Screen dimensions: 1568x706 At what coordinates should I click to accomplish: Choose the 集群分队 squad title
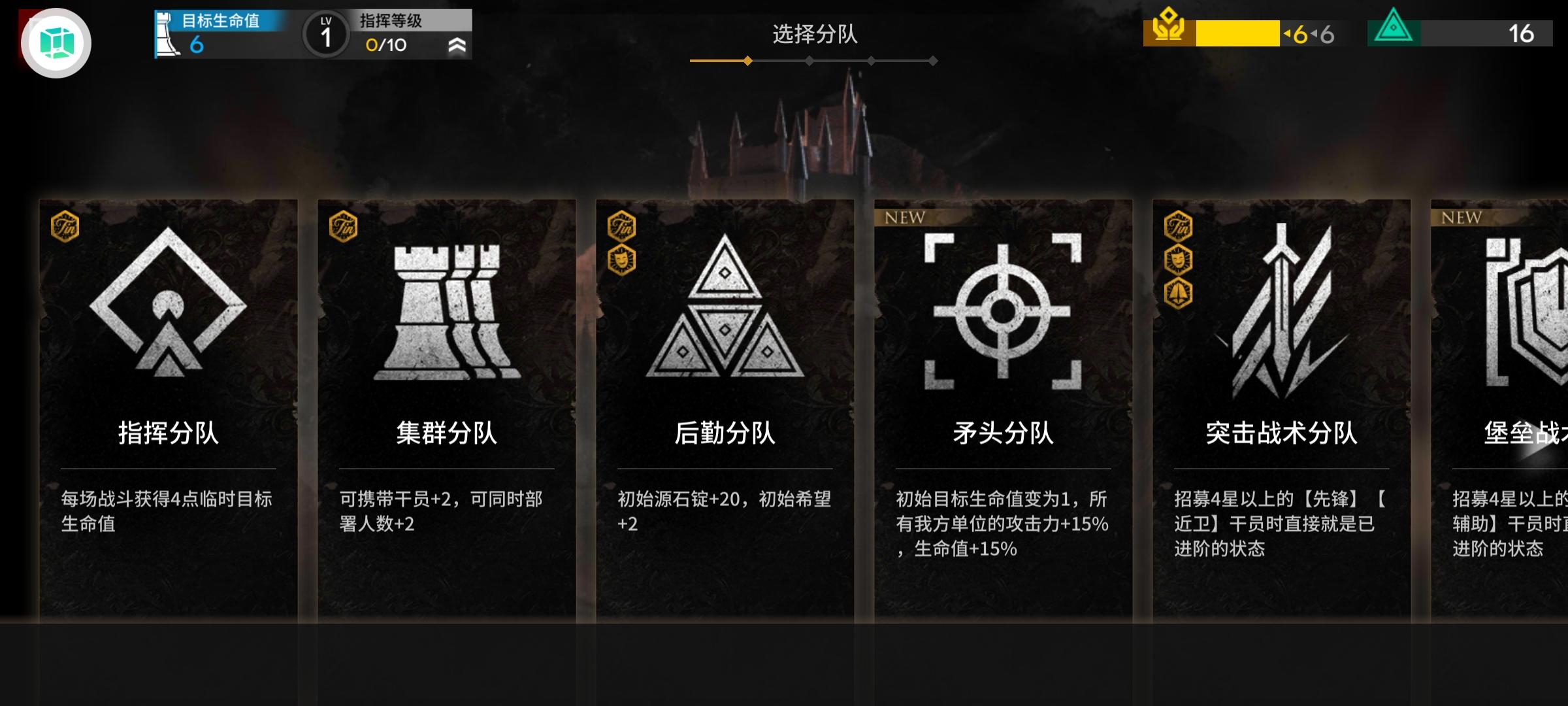[447, 433]
